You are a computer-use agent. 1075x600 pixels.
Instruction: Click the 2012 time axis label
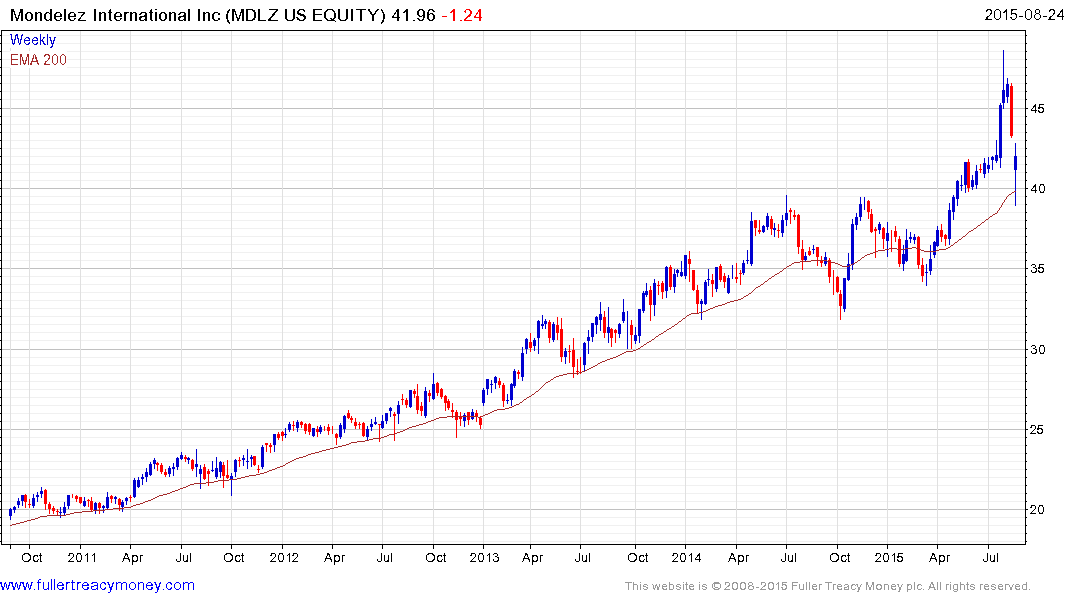[284, 557]
